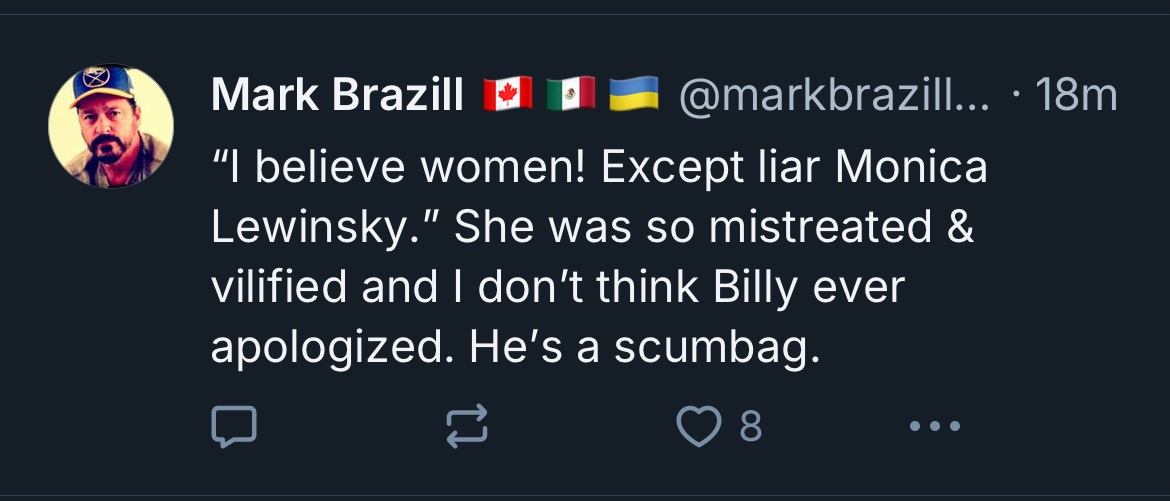Click the like count number 8
The height and width of the screenshot is (501, 1170).
(750, 427)
